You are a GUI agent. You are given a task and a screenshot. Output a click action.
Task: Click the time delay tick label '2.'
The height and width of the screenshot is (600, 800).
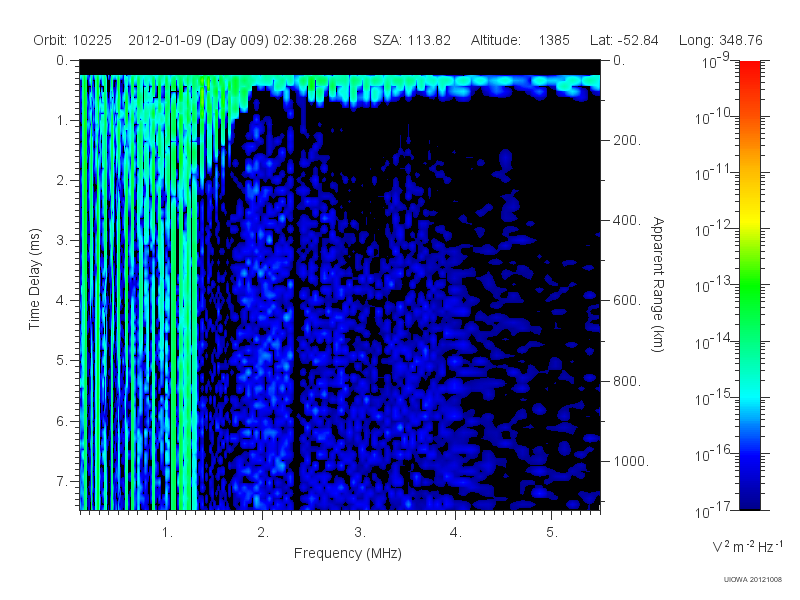point(62,181)
